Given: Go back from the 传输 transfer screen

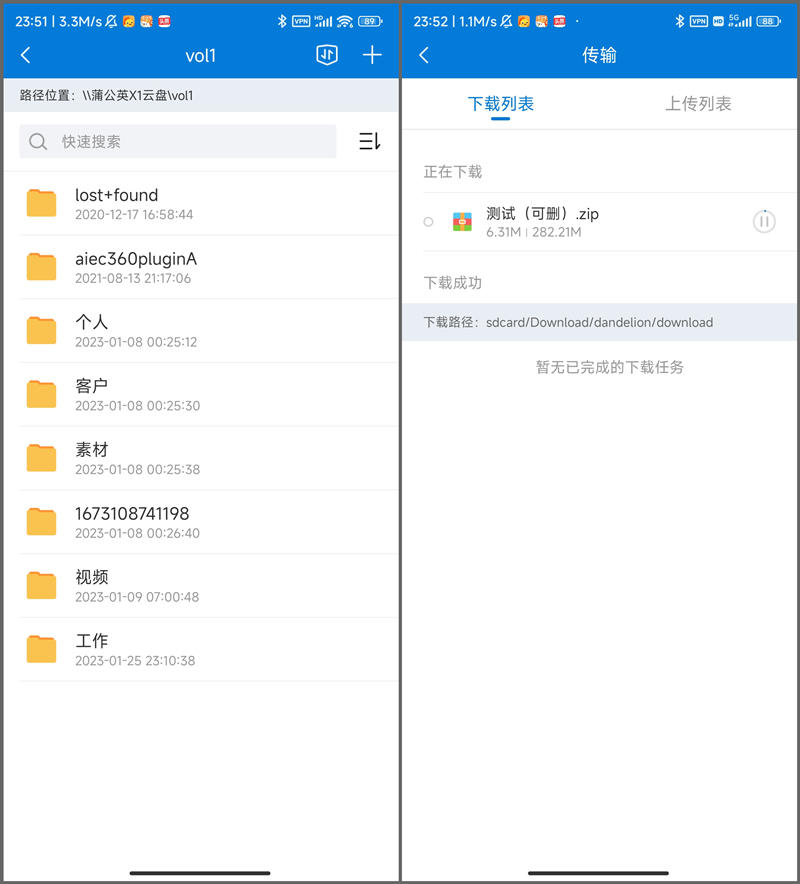Looking at the screenshot, I should pyautogui.click(x=424, y=56).
